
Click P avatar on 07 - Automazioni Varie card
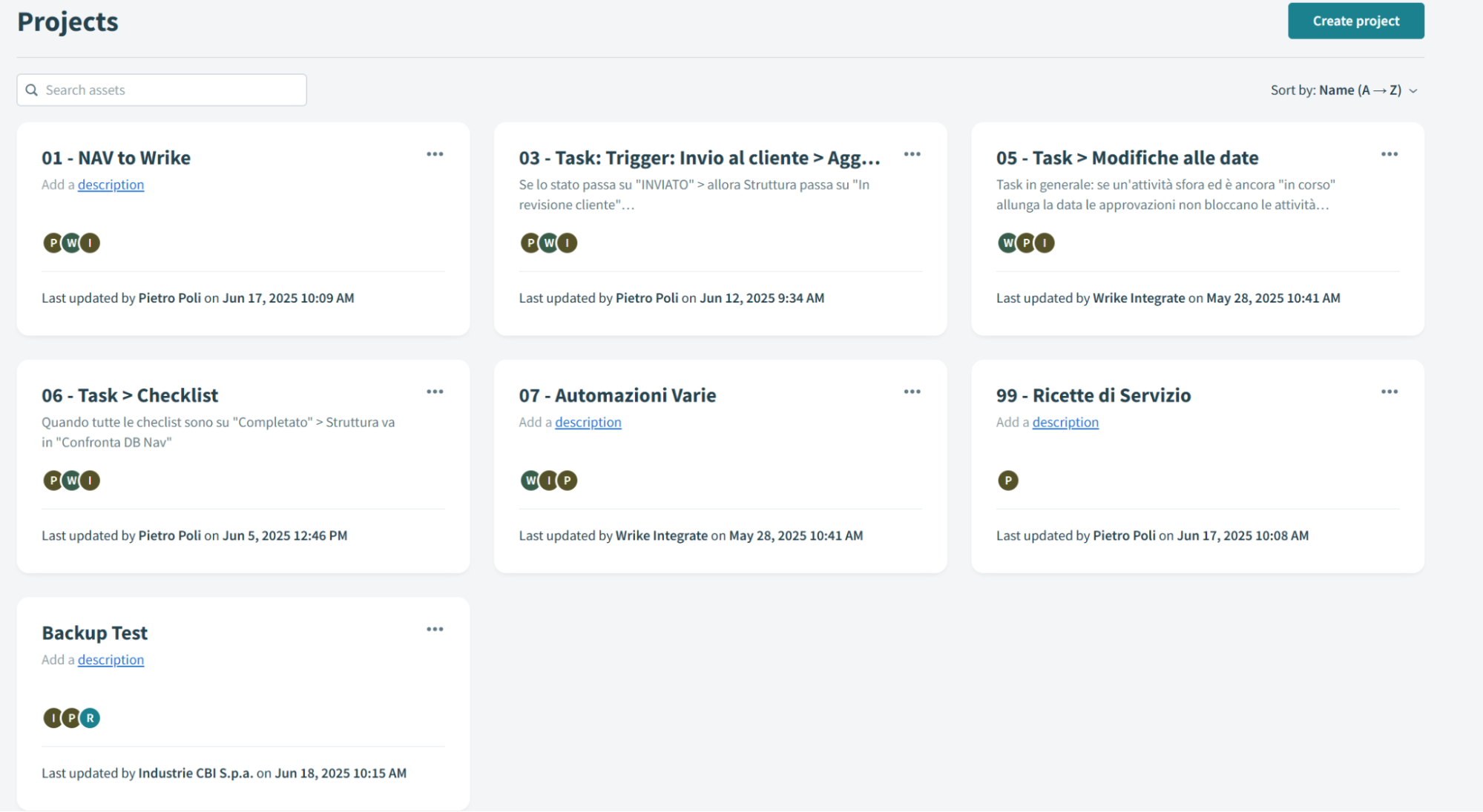coord(567,480)
